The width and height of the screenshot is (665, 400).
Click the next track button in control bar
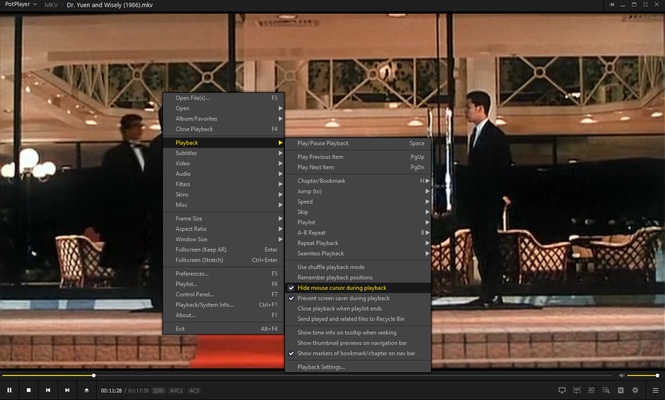(67, 390)
